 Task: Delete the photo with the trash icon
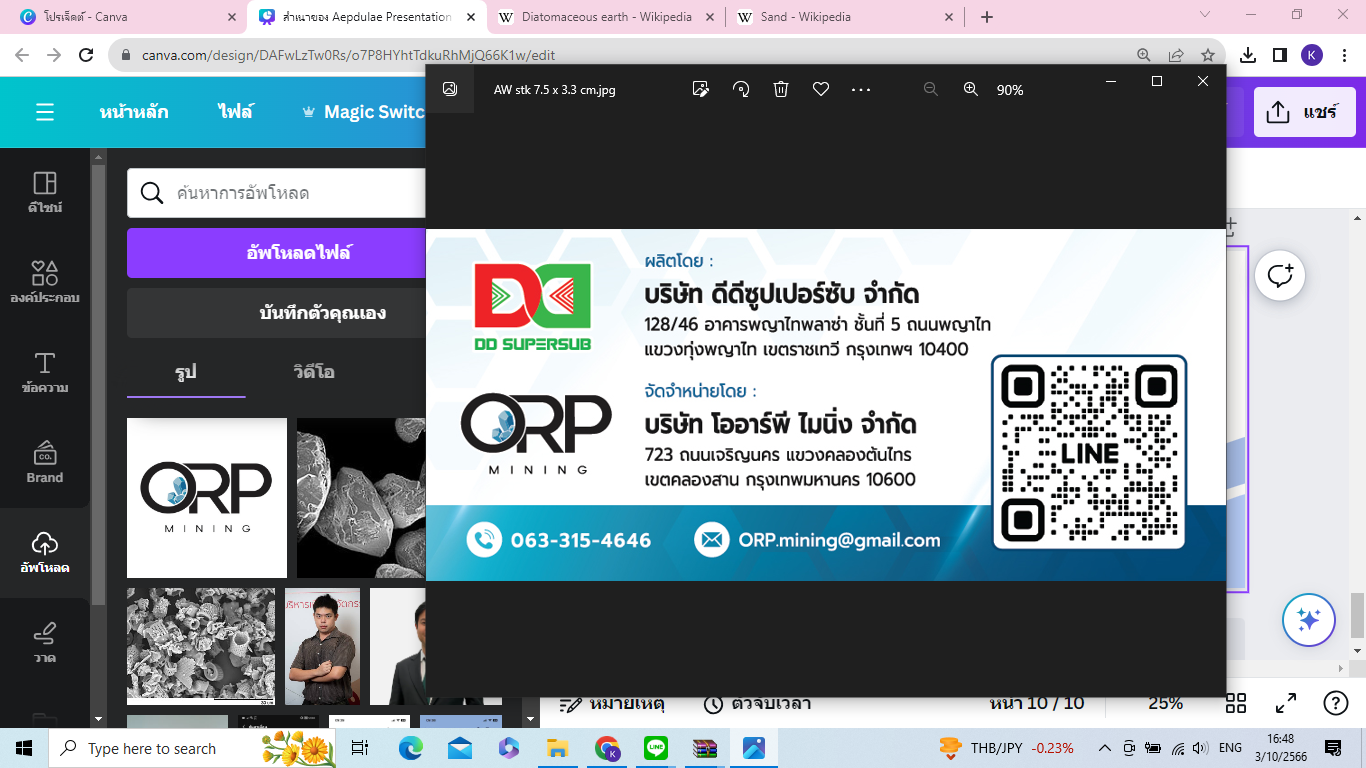point(781,90)
